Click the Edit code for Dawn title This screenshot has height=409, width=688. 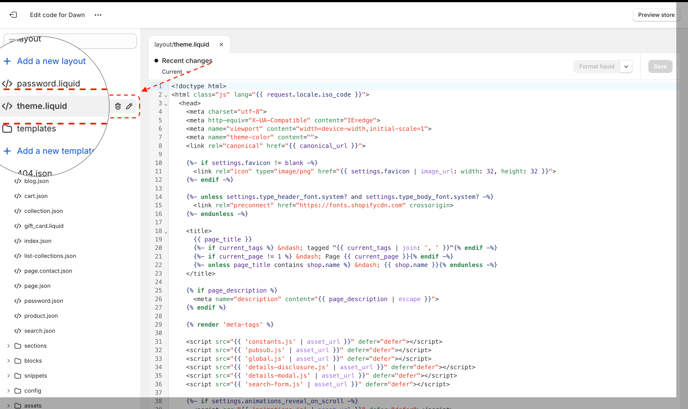pyautogui.click(x=57, y=15)
